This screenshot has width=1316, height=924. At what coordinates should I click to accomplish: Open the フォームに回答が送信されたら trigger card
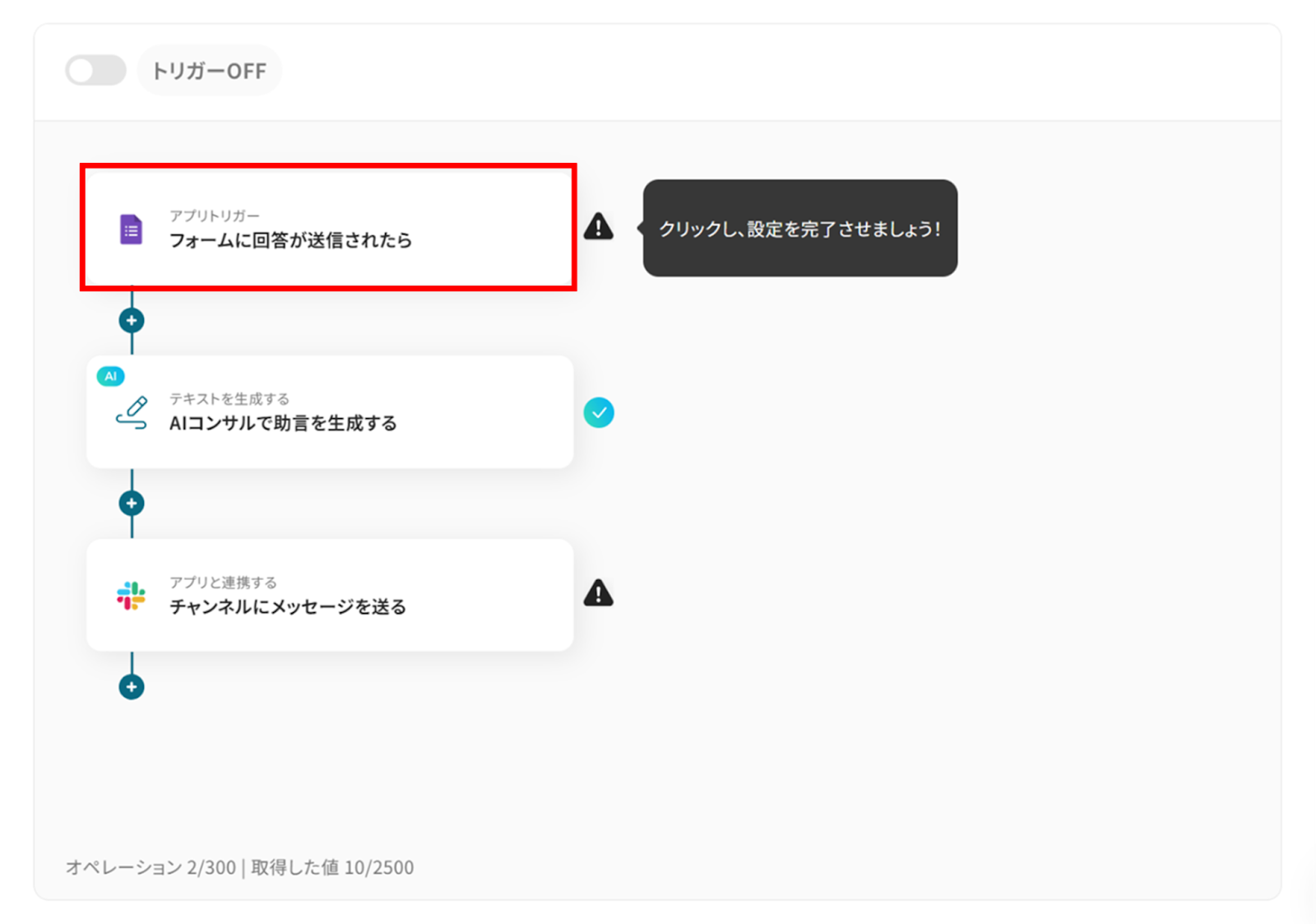coord(329,228)
